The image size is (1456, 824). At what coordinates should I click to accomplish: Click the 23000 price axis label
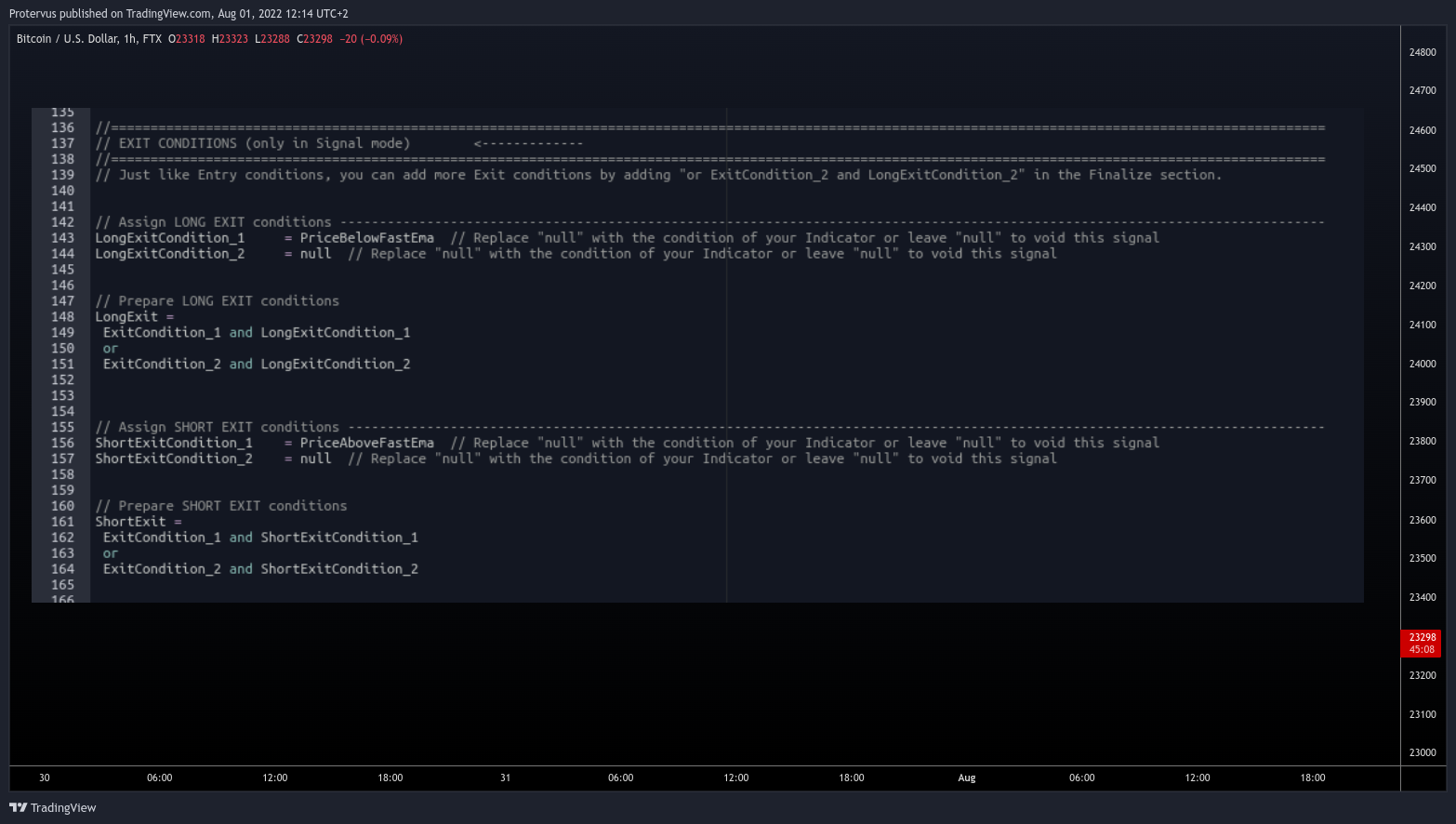[1423, 752]
